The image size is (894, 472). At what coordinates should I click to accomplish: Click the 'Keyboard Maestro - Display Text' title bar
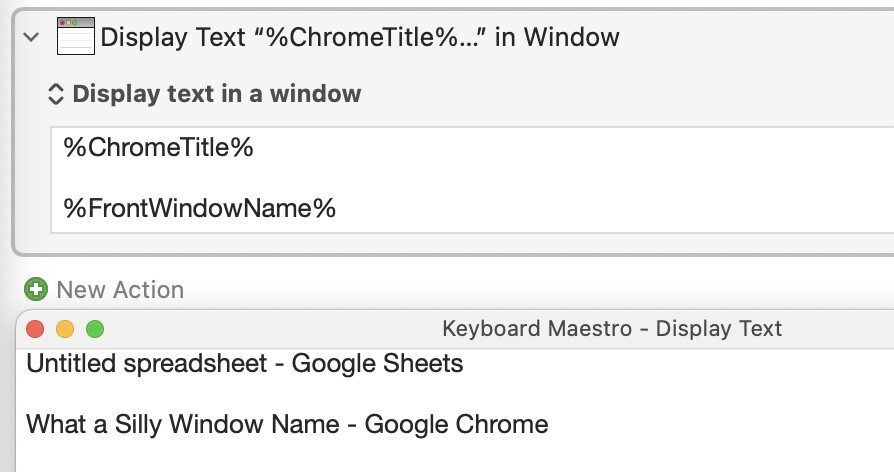(611, 328)
